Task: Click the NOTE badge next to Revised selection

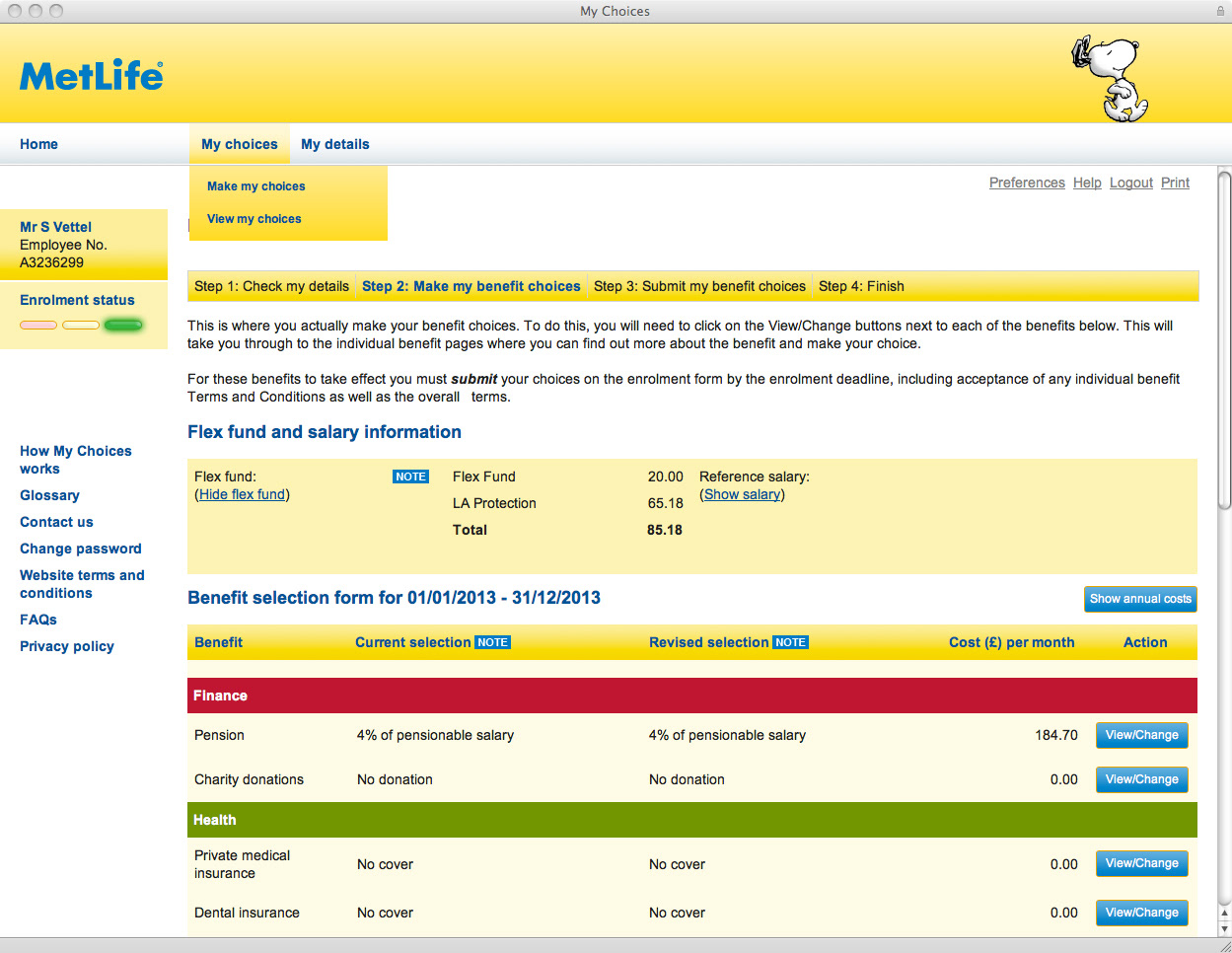Action: [x=790, y=642]
